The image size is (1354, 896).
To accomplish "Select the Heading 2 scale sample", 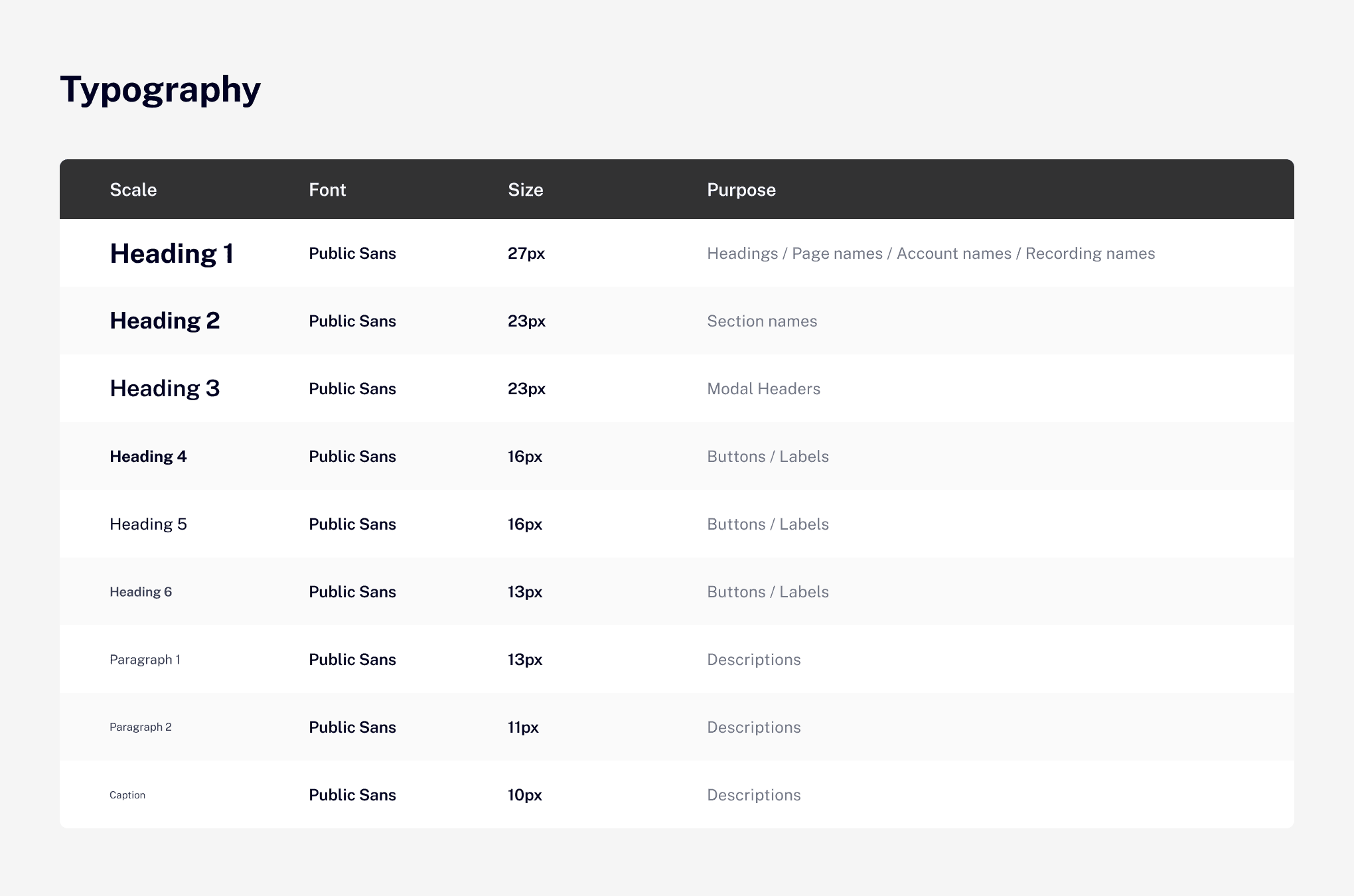I will pyautogui.click(x=165, y=321).
